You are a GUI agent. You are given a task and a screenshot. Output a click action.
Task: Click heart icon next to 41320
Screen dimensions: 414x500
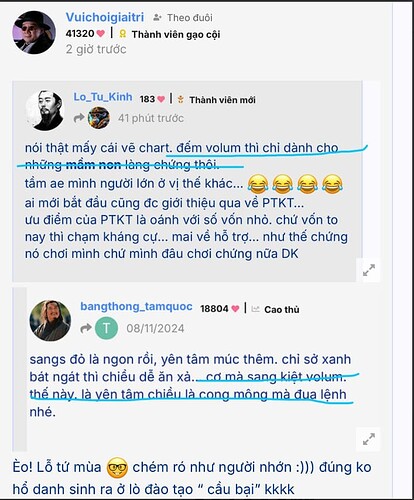[x=101, y=33]
